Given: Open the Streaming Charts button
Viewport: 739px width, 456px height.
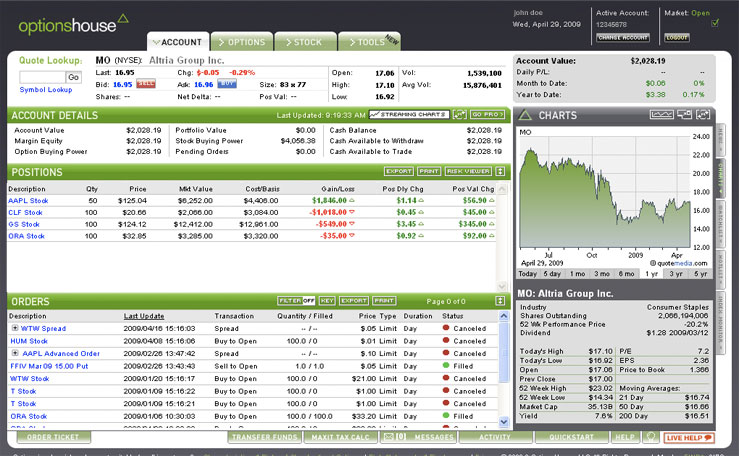Looking at the screenshot, I should coord(409,114).
